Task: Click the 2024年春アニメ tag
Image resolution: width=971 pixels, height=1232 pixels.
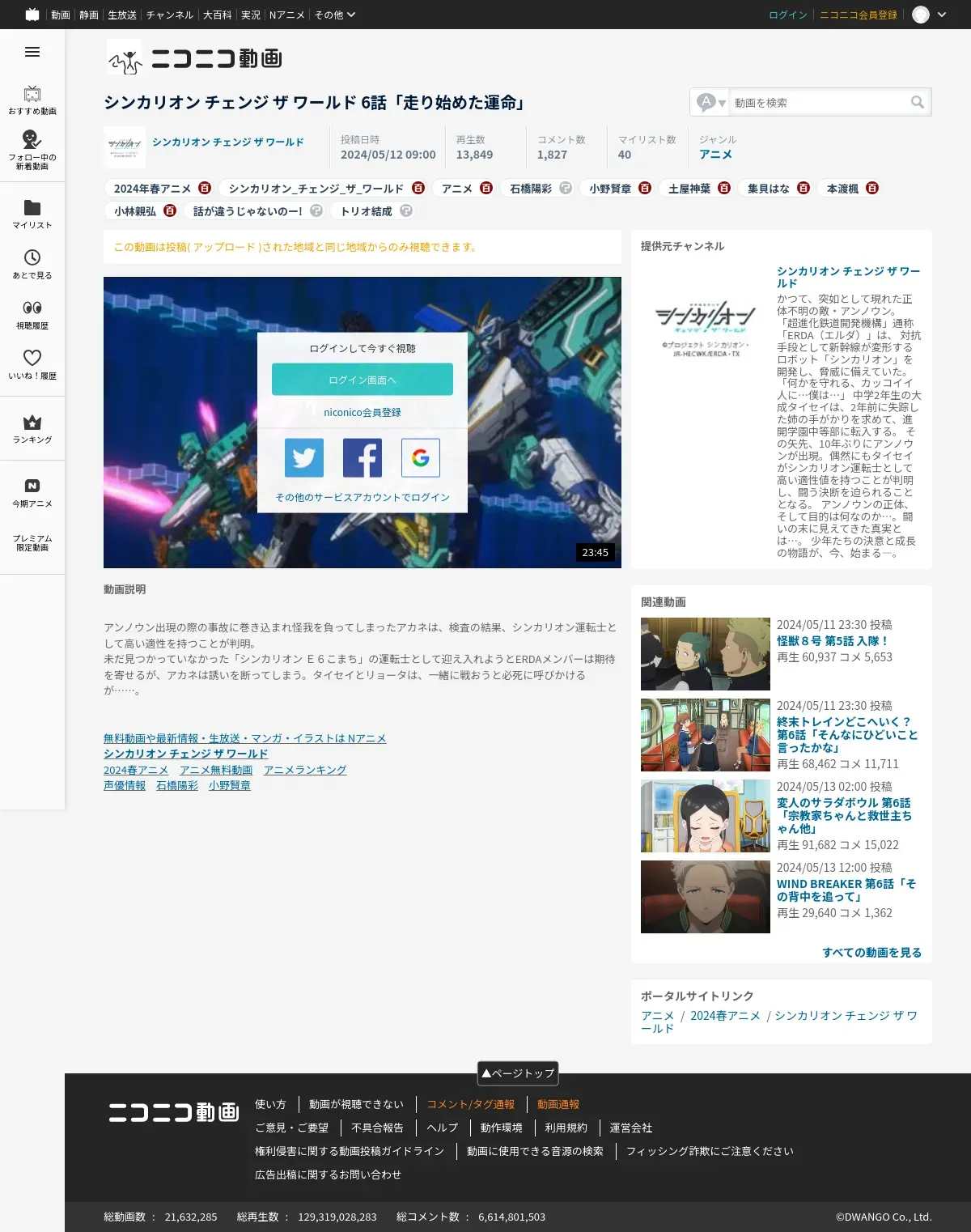Action: point(152,188)
